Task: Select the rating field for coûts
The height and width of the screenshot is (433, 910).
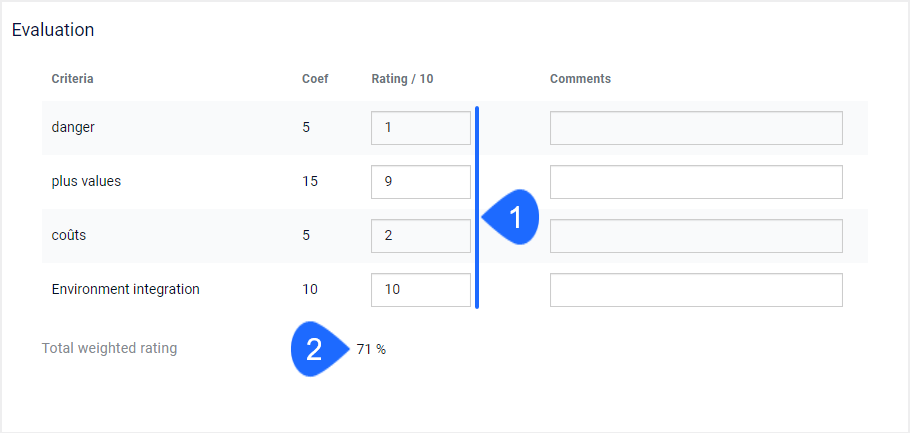Action: click(421, 236)
